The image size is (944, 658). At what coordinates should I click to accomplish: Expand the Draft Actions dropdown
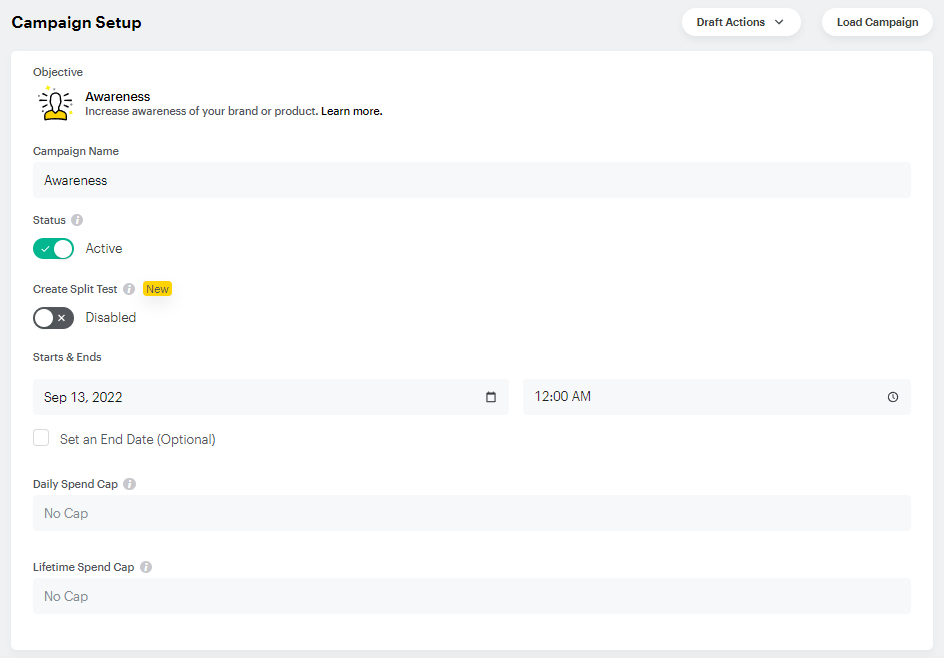coord(741,22)
